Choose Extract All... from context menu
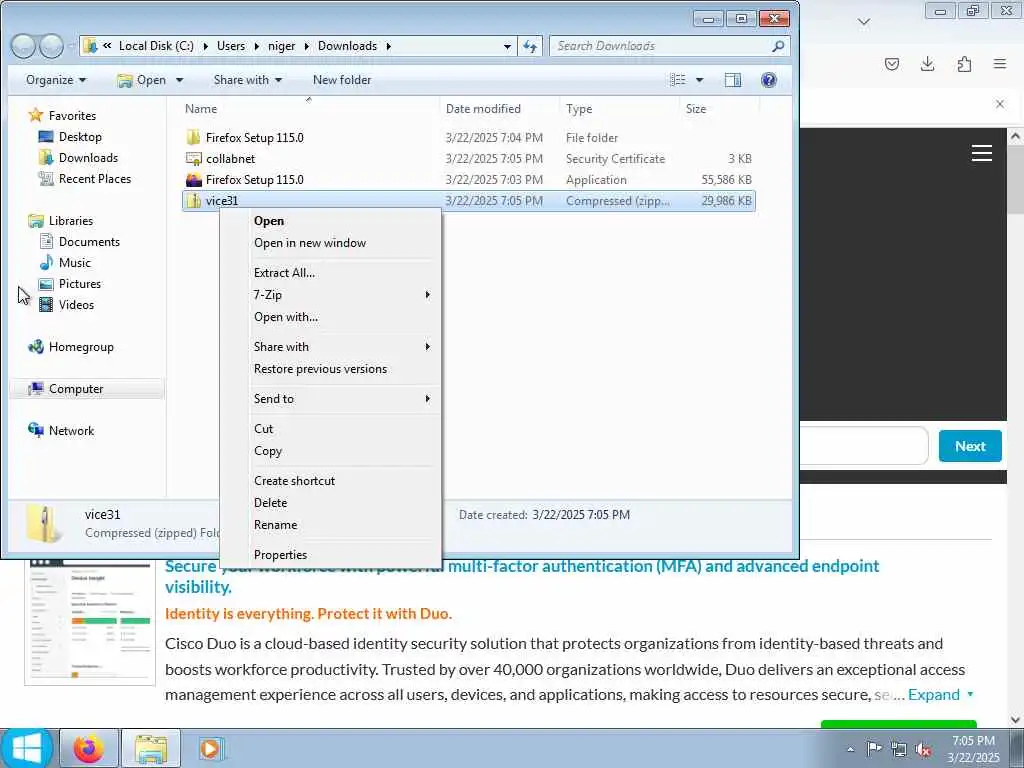Viewport: 1024px width, 768px height. [284, 273]
